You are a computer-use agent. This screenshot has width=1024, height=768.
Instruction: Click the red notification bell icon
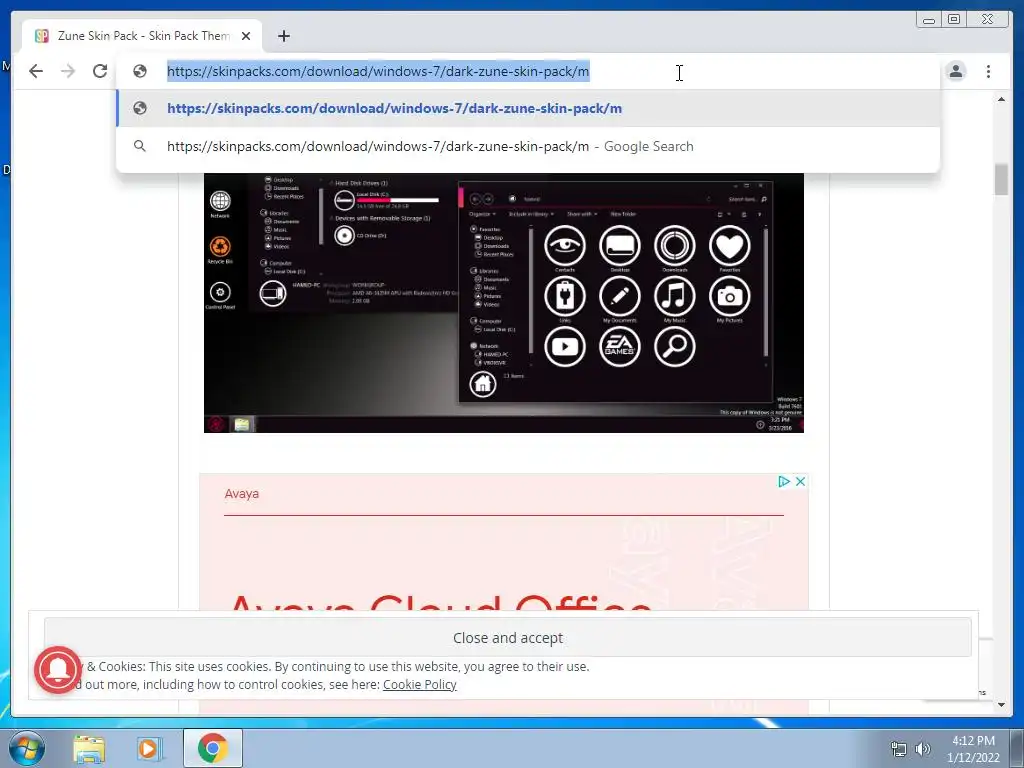58,669
